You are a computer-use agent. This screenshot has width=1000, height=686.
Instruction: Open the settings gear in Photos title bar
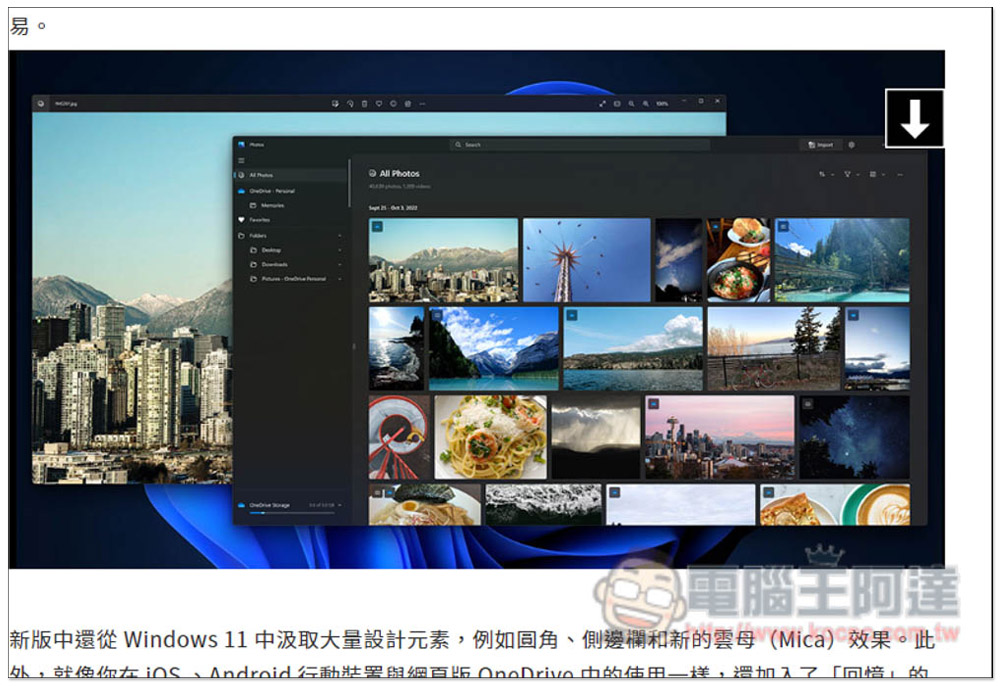pos(851,145)
